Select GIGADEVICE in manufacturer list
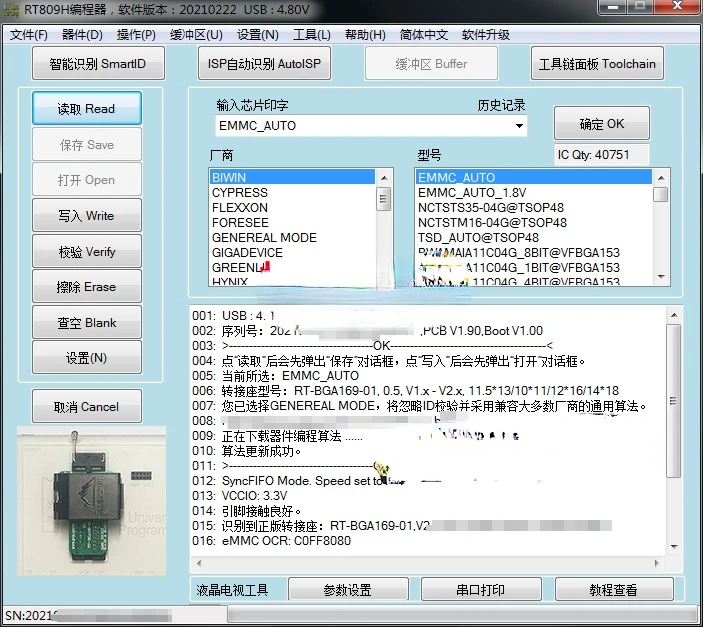The width and height of the screenshot is (703, 627). point(292,253)
